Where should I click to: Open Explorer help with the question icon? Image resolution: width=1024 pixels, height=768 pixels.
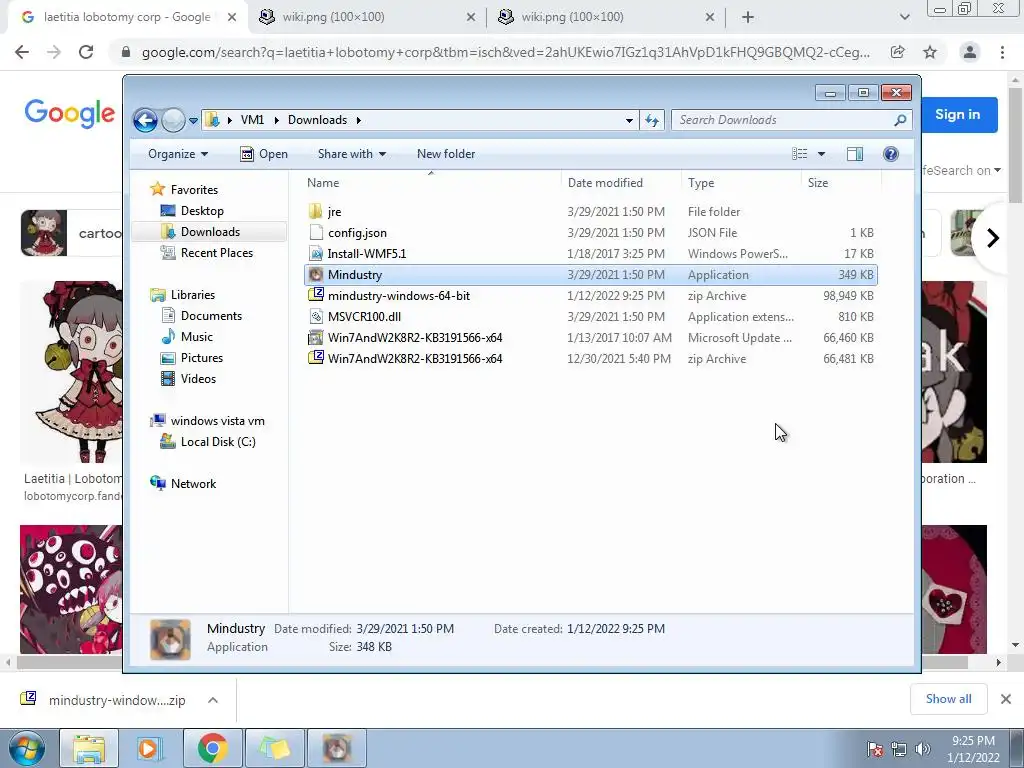click(x=890, y=154)
